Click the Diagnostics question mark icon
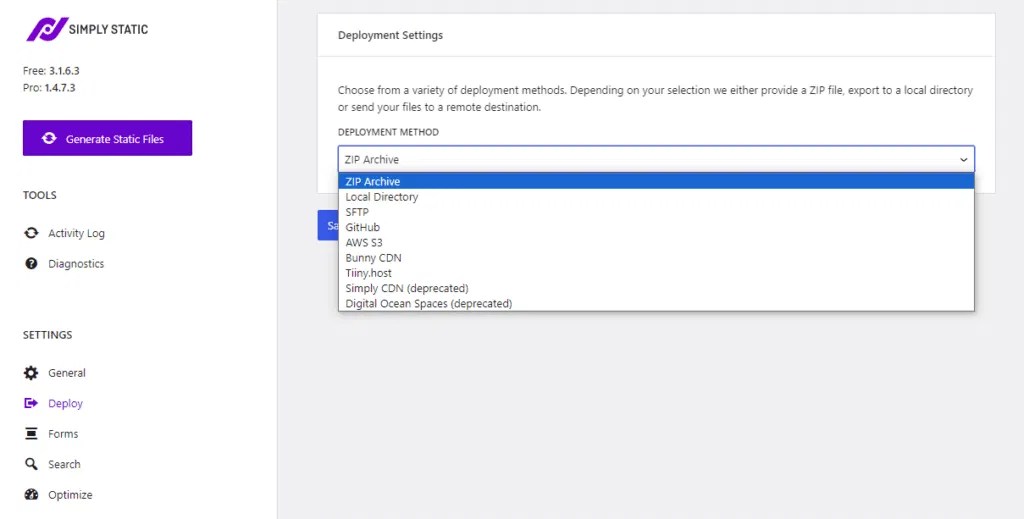This screenshot has height=519, width=1024. click(31, 264)
